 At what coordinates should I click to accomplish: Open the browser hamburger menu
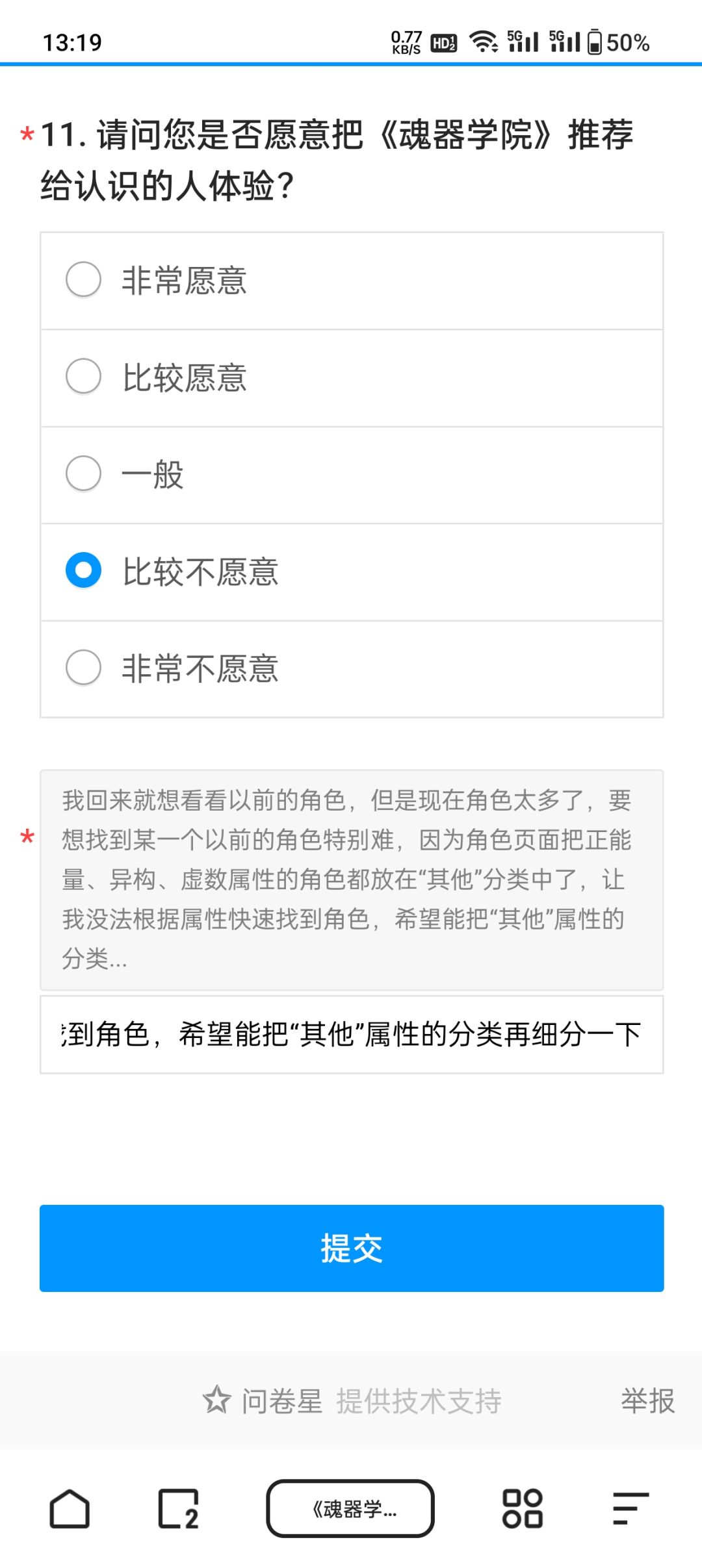pyautogui.click(x=630, y=1508)
